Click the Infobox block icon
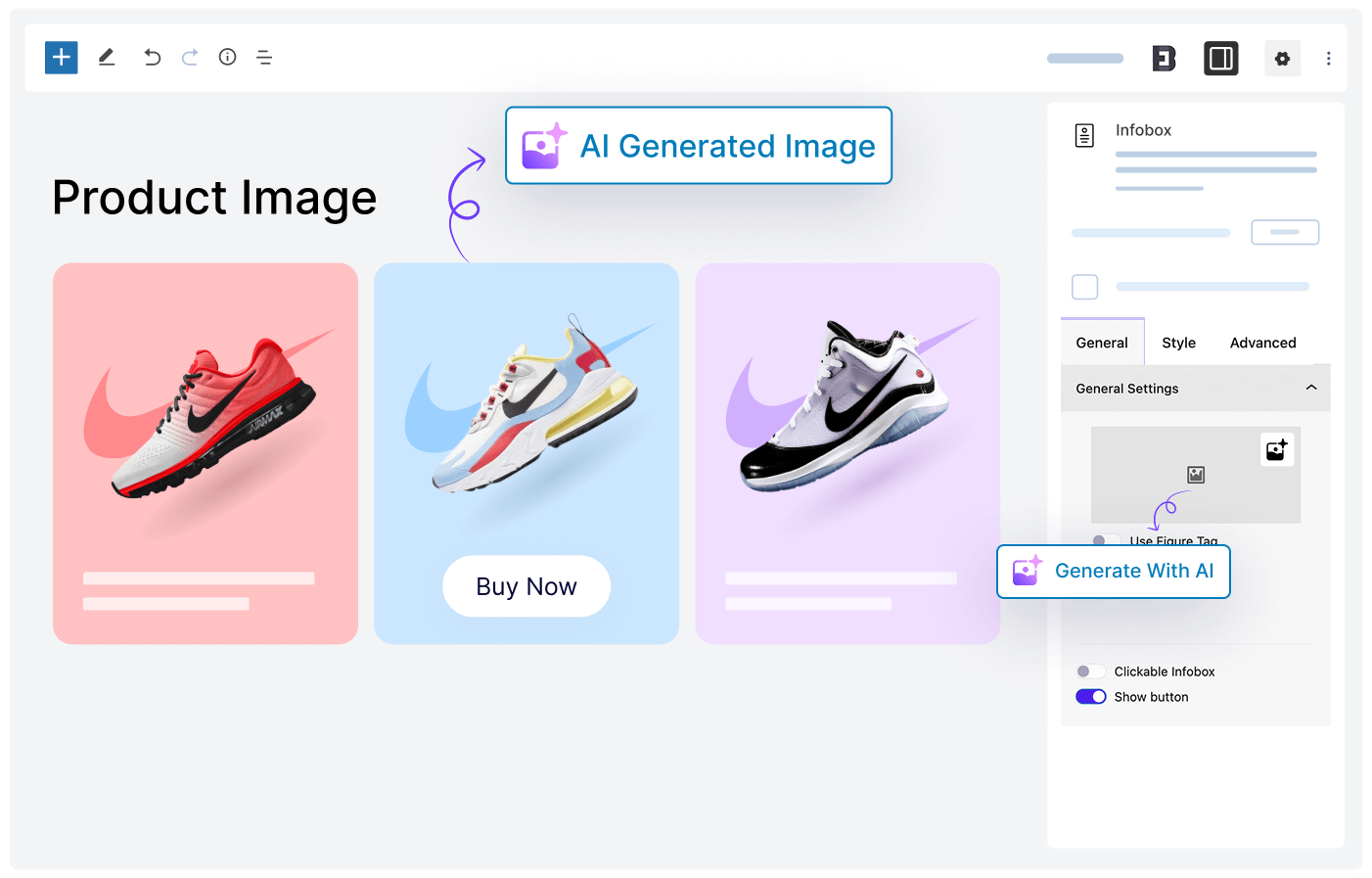The width and height of the screenshot is (1372, 878). 1083,134
